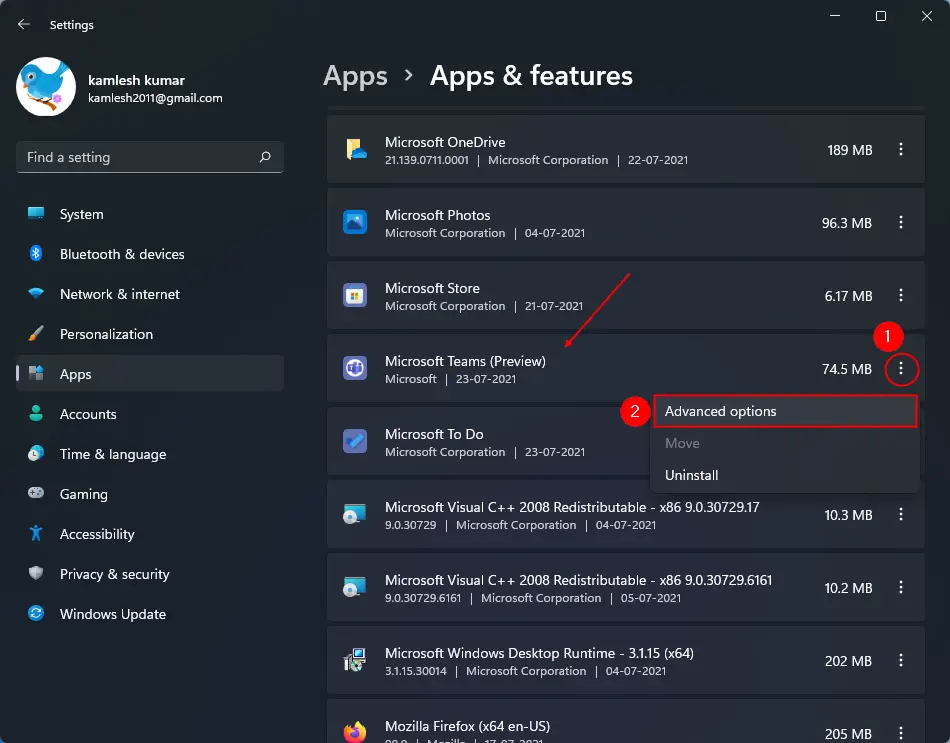
Task: Click the Bluetooth icon in sidebar
Action: click(36, 253)
